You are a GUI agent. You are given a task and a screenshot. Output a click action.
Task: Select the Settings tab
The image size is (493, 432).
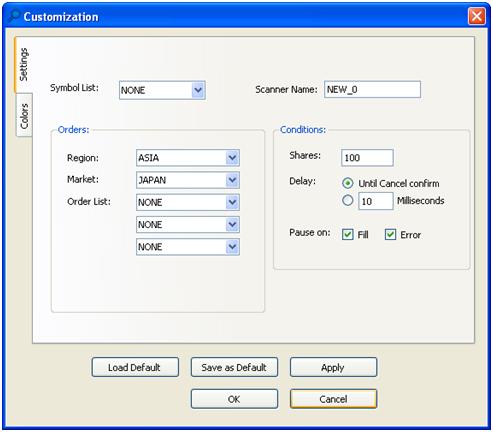point(23,65)
